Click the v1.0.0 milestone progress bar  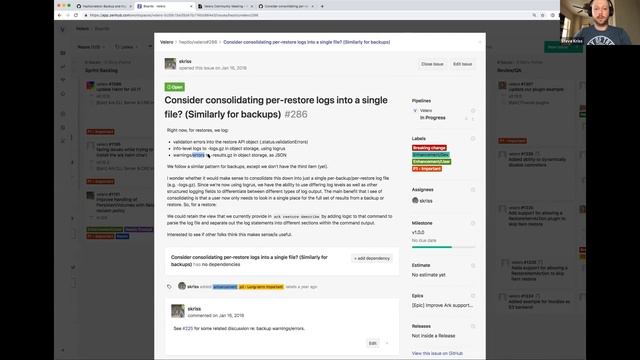coord(443,247)
